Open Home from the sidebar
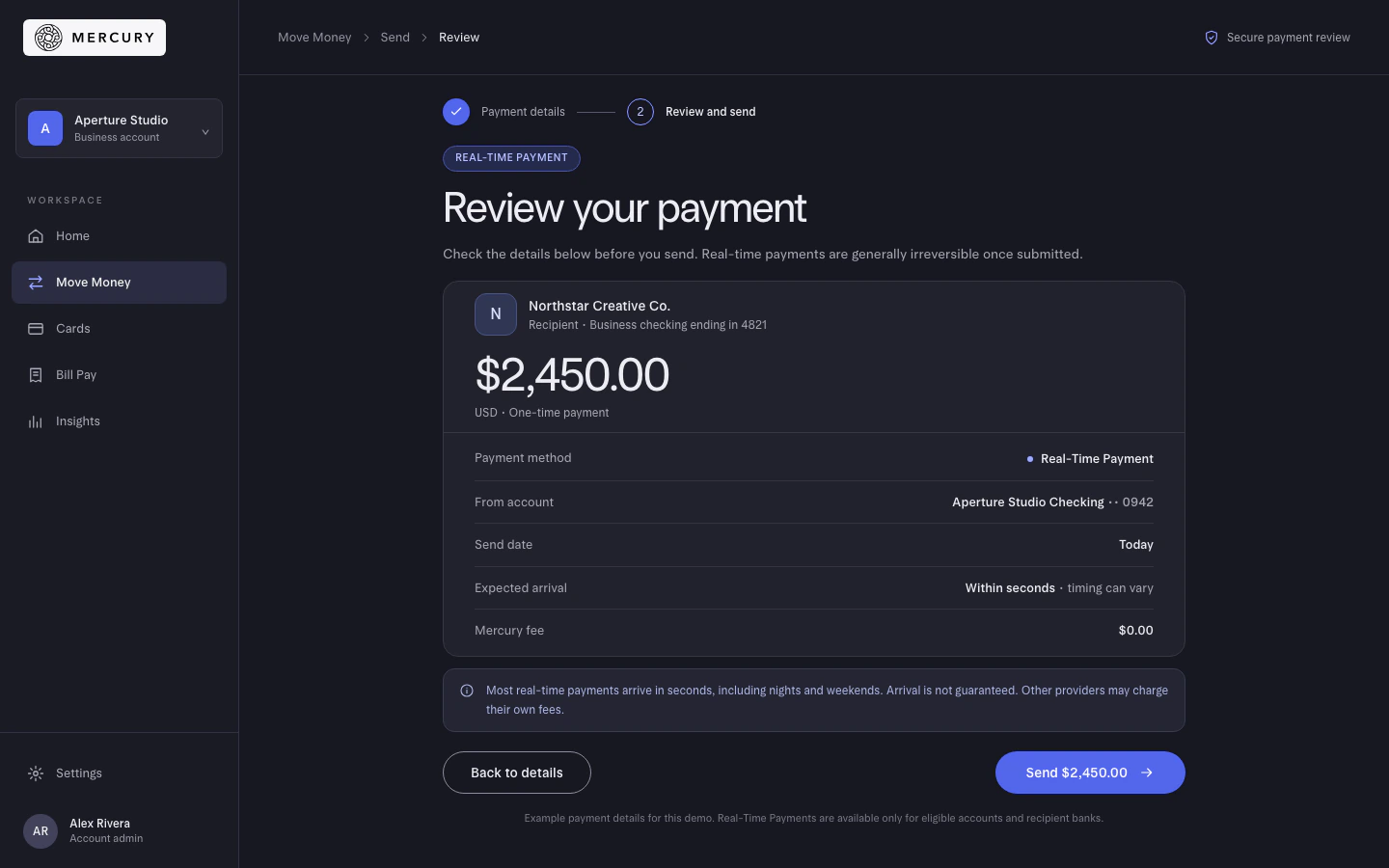This screenshot has width=1389, height=868. (x=119, y=236)
